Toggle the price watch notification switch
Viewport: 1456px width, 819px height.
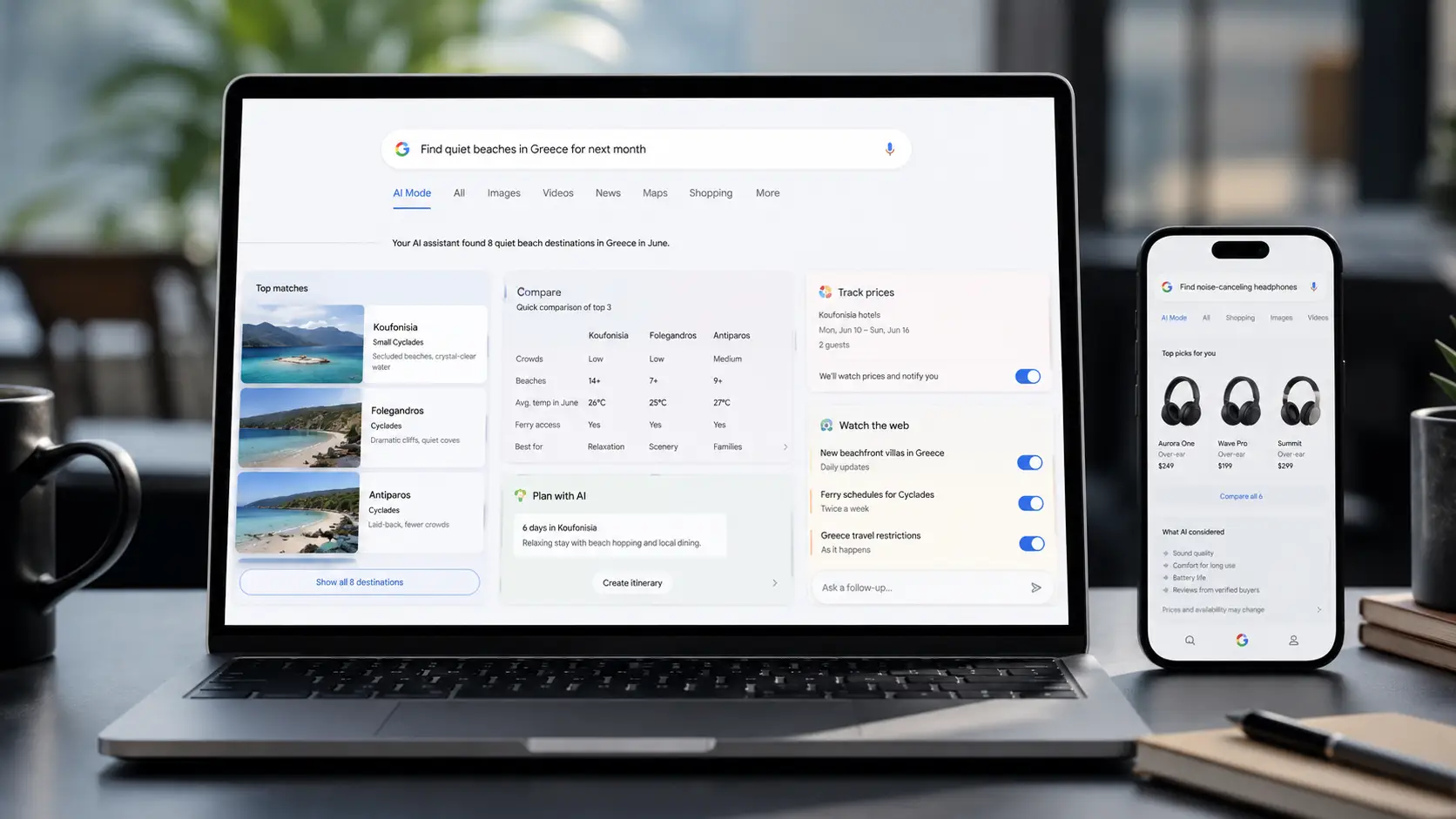[x=1028, y=376]
